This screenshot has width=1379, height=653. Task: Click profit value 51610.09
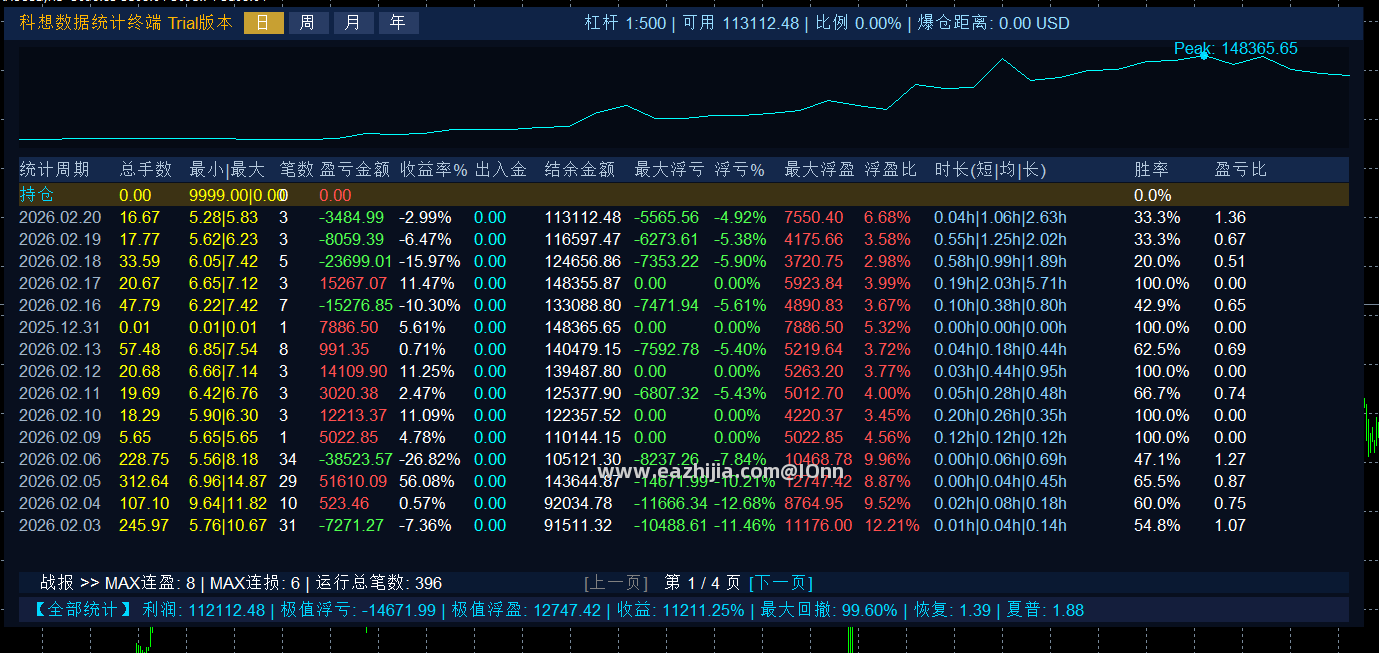click(352, 481)
